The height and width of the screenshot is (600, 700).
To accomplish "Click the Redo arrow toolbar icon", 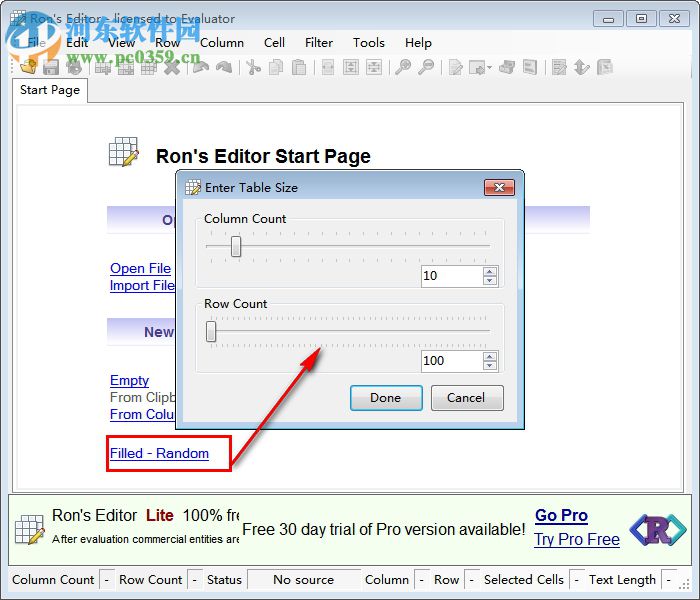I will click(224, 67).
